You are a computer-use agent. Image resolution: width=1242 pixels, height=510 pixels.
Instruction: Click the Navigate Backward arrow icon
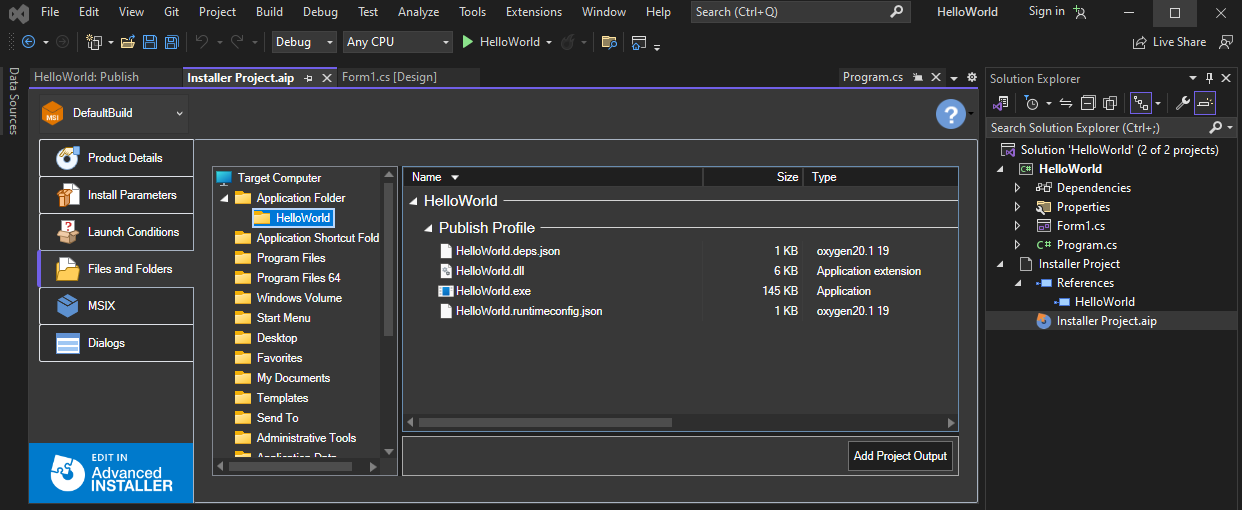(27, 42)
